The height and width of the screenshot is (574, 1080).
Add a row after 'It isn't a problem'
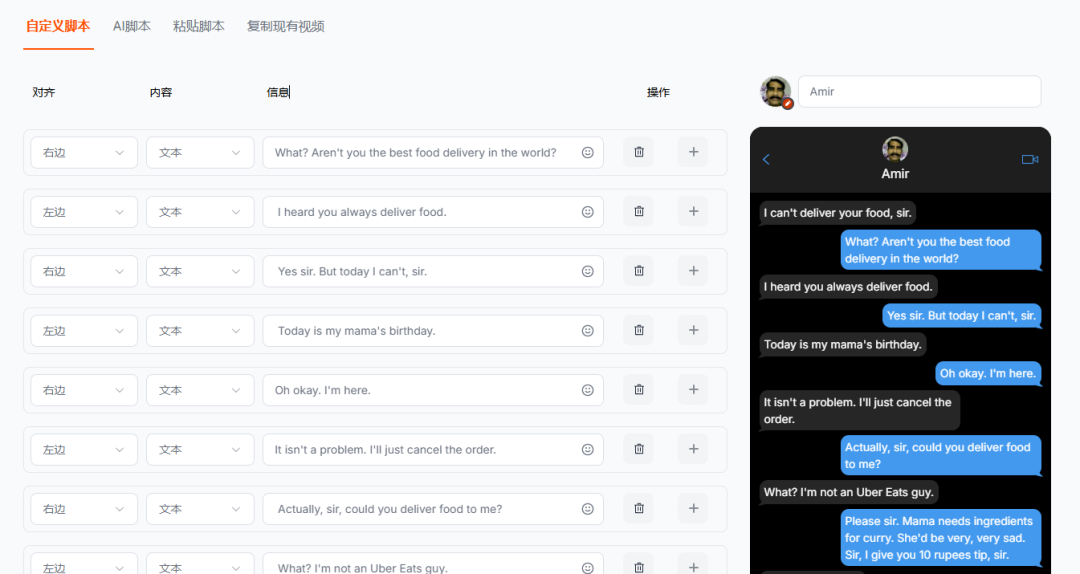coord(693,449)
